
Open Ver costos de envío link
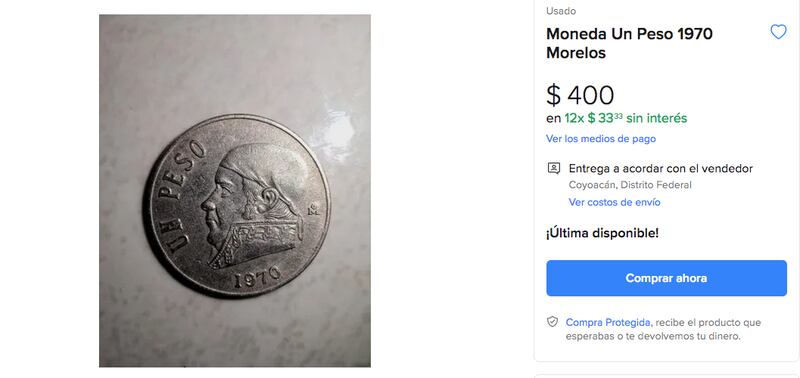(x=614, y=202)
